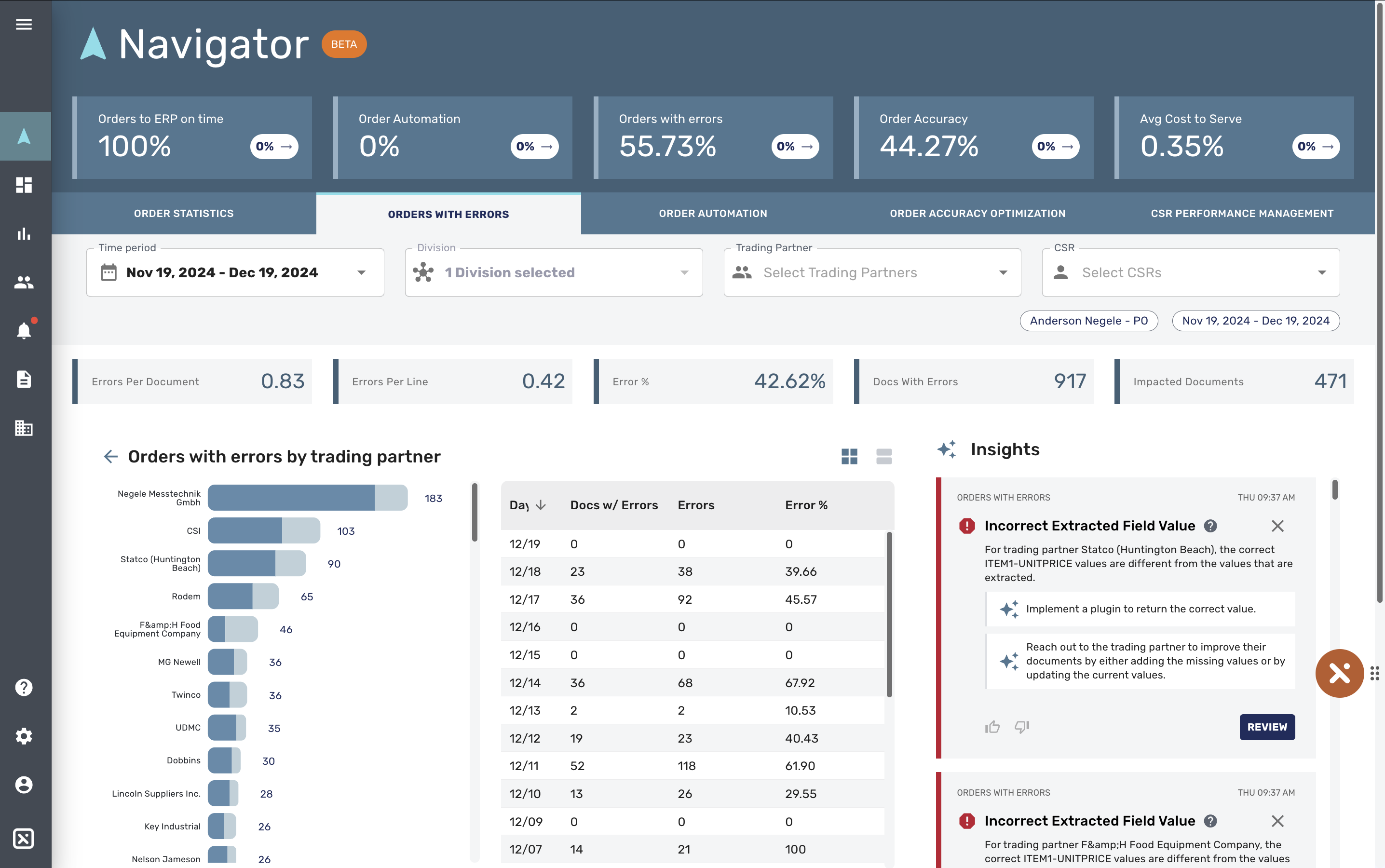The width and height of the screenshot is (1385, 868).
Task: Click the help question mark sidebar icon
Action: 24,687
